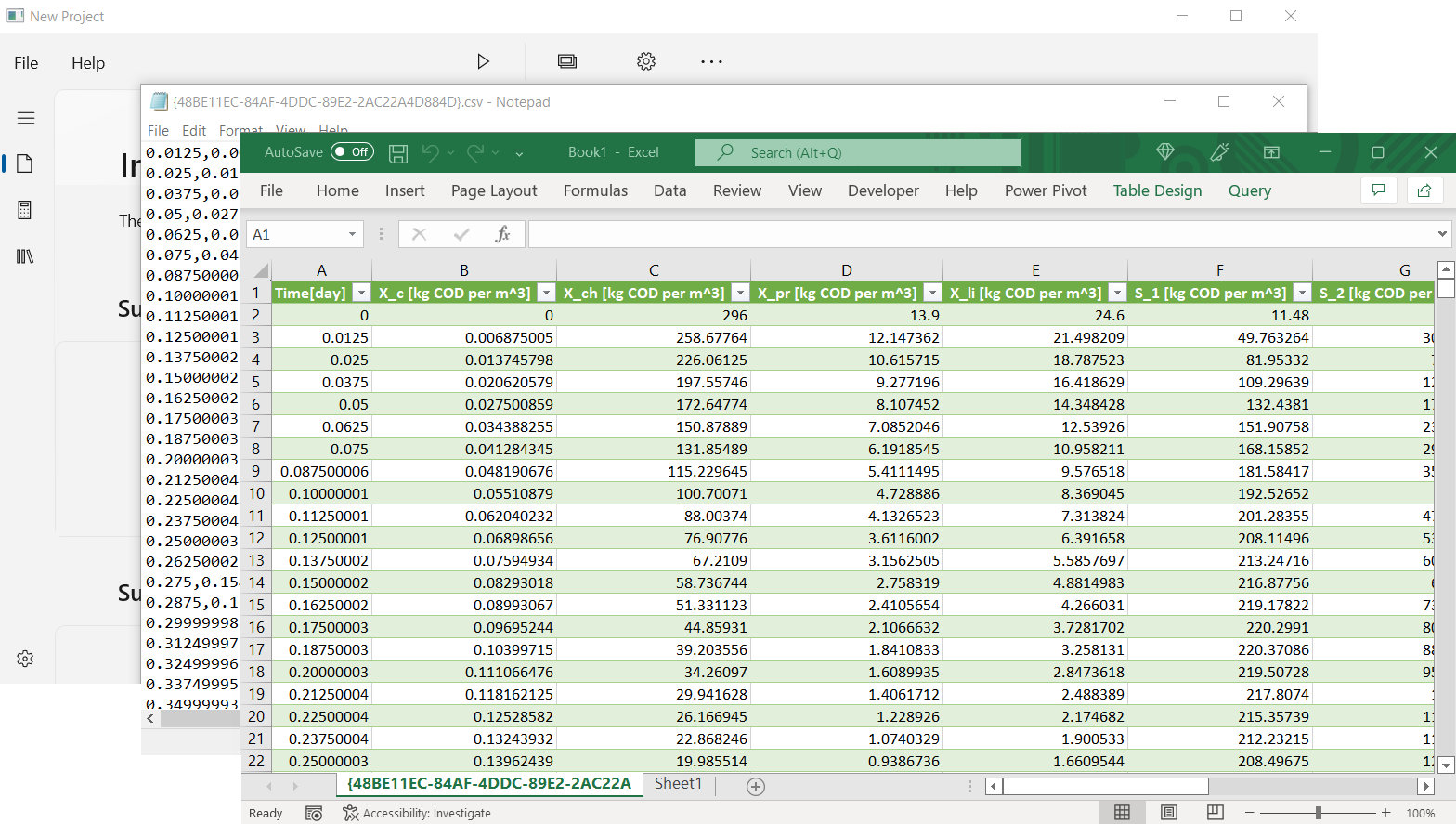Click Excel horizontal scrollbar thumb
The width and height of the screenshot is (1456, 824).
[1106, 786]
